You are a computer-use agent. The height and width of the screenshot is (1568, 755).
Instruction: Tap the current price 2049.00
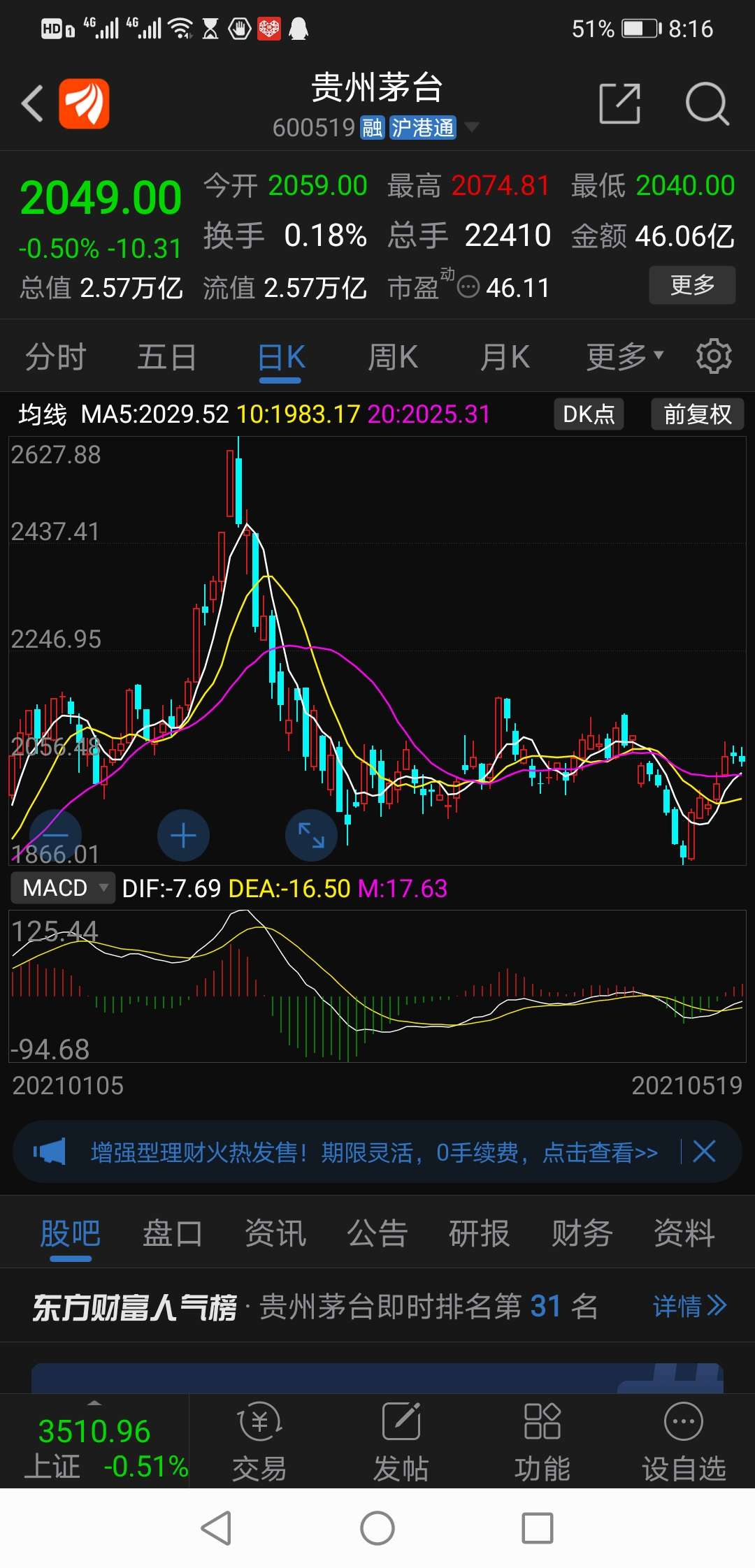coord(101,198)
